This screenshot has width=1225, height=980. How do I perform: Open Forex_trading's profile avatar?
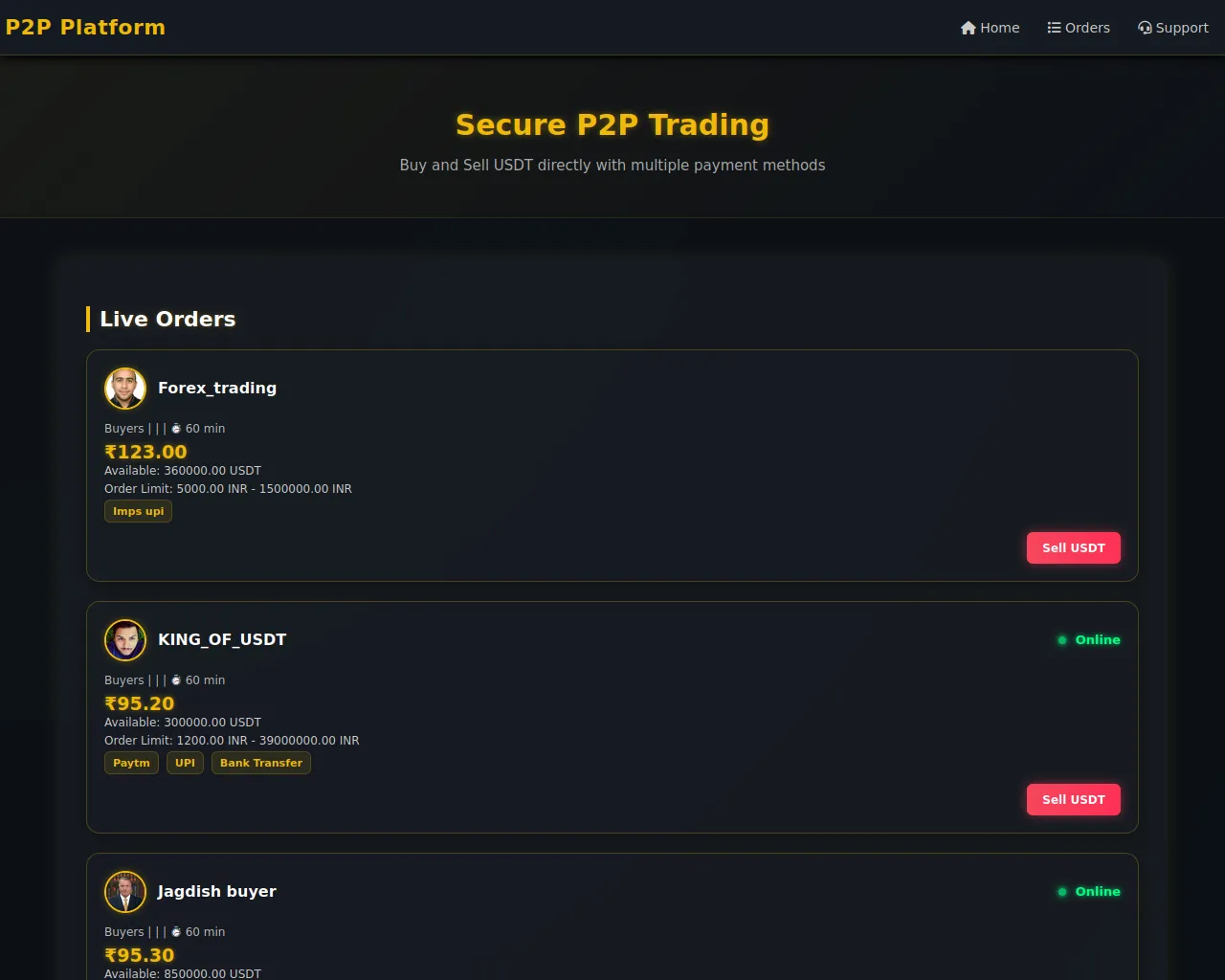tap(125, 389)
